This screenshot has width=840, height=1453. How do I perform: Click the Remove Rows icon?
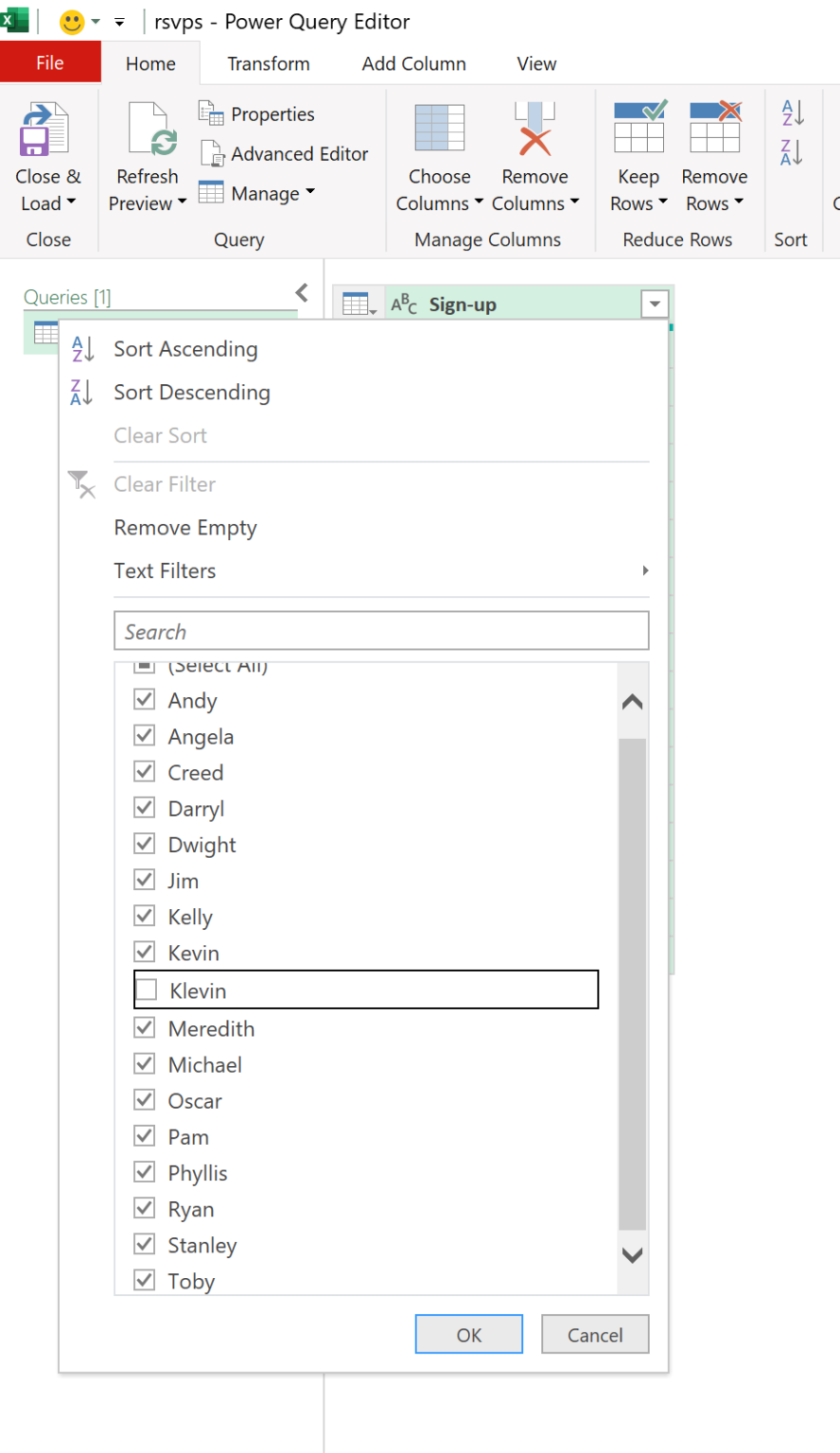714,128
